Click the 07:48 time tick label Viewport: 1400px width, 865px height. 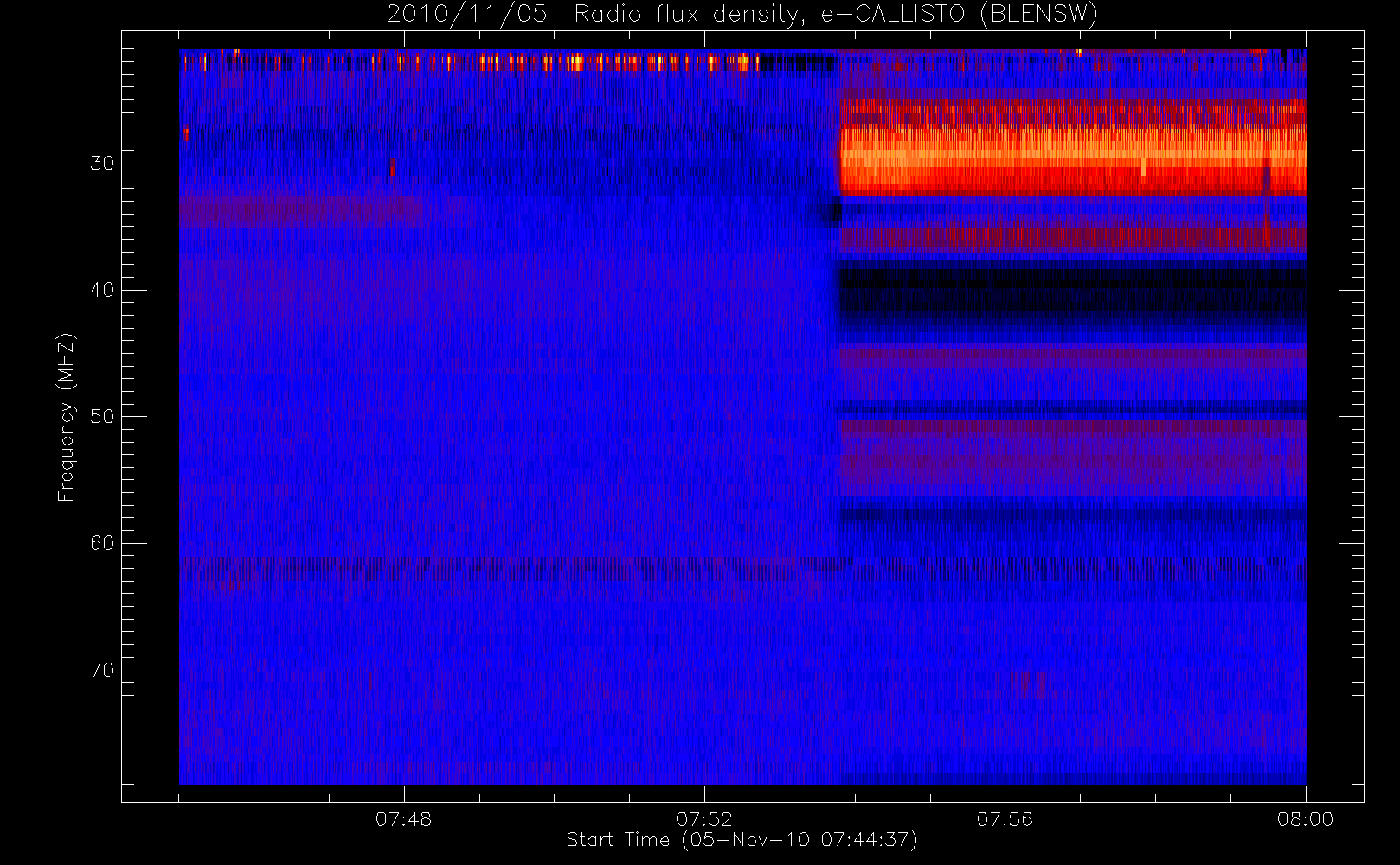tap(403, 819)
